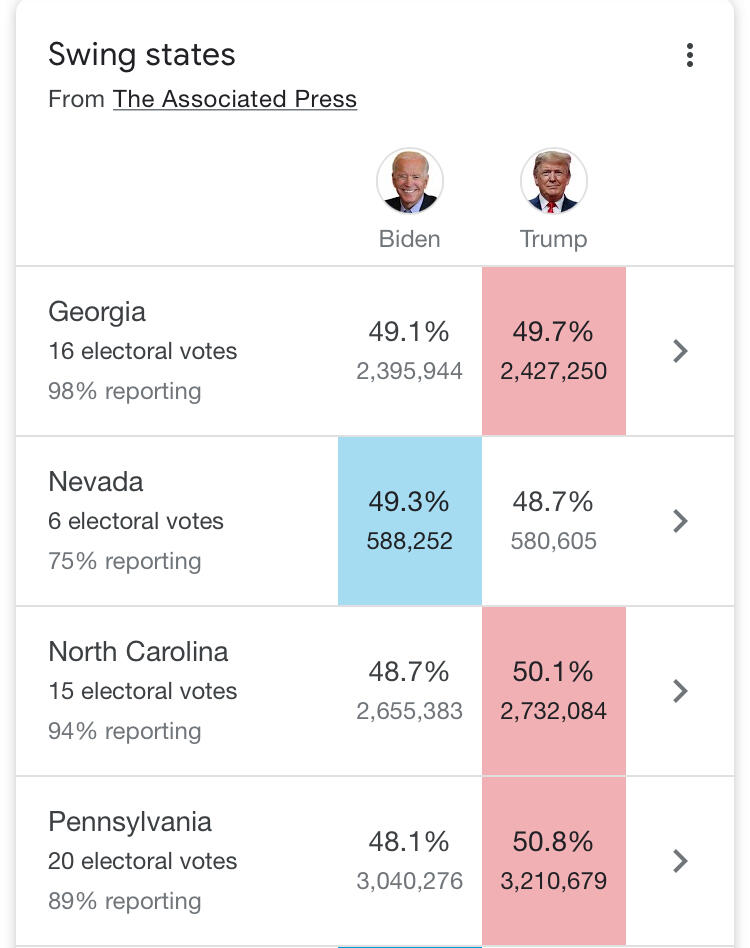
Task: Select the North Carolina state name
Action: [x=138, y=652]
